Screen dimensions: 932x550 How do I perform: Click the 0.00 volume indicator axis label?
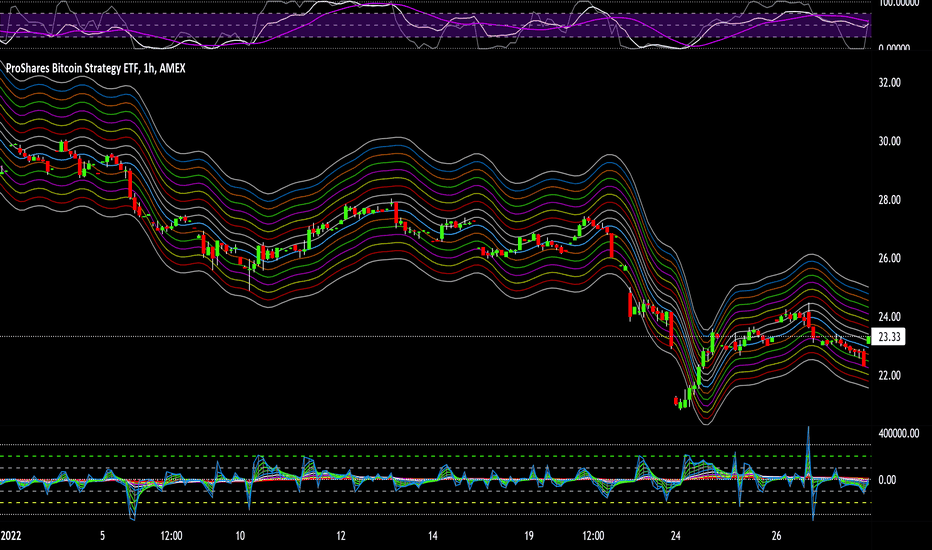pyautogui.click(x=887, y=480)
